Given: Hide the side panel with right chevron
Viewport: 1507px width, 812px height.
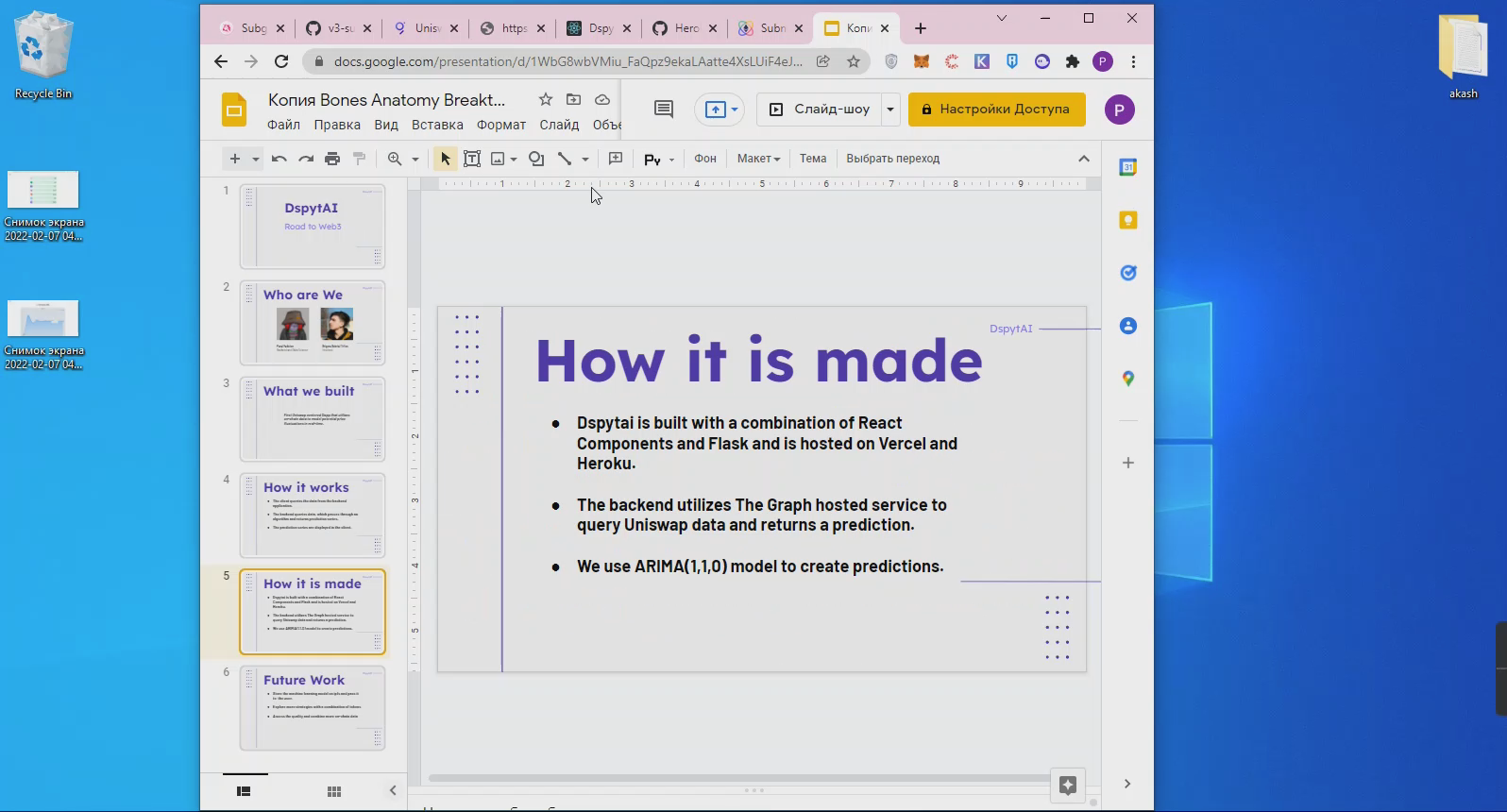Looking at the screenshot, I should [x=1127, y=784].
